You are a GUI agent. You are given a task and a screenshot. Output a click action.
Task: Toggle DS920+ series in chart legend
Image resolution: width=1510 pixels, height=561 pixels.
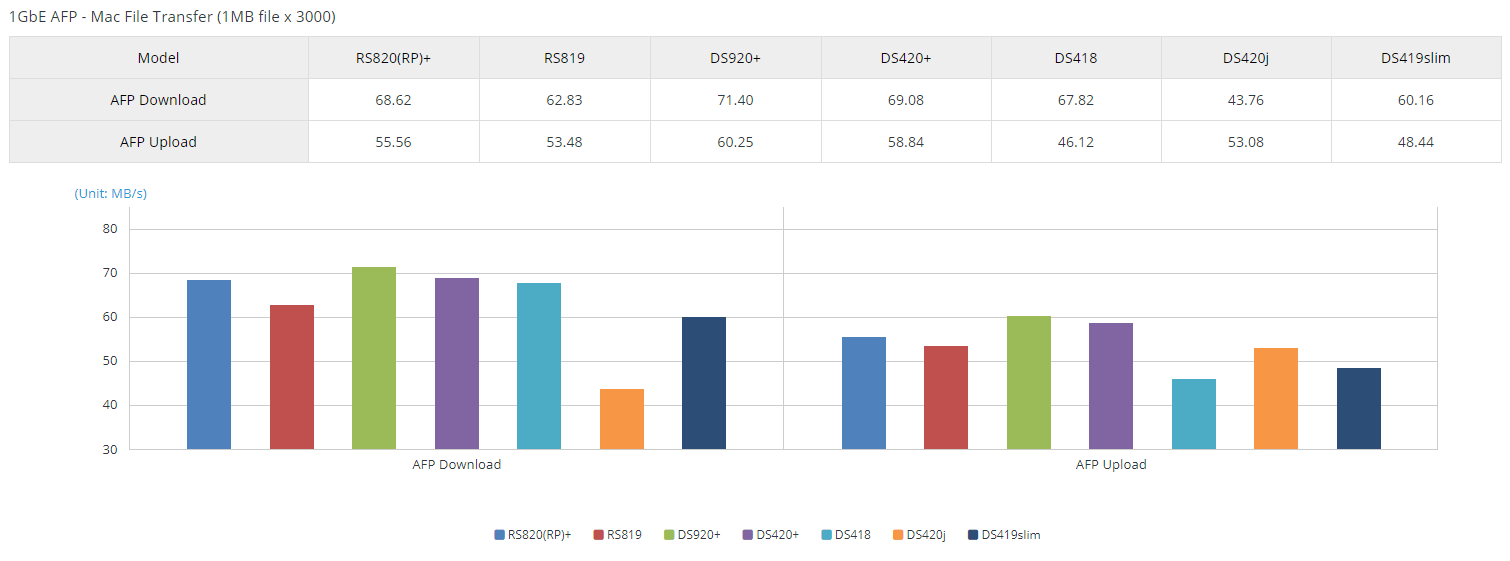coord(692,535)
